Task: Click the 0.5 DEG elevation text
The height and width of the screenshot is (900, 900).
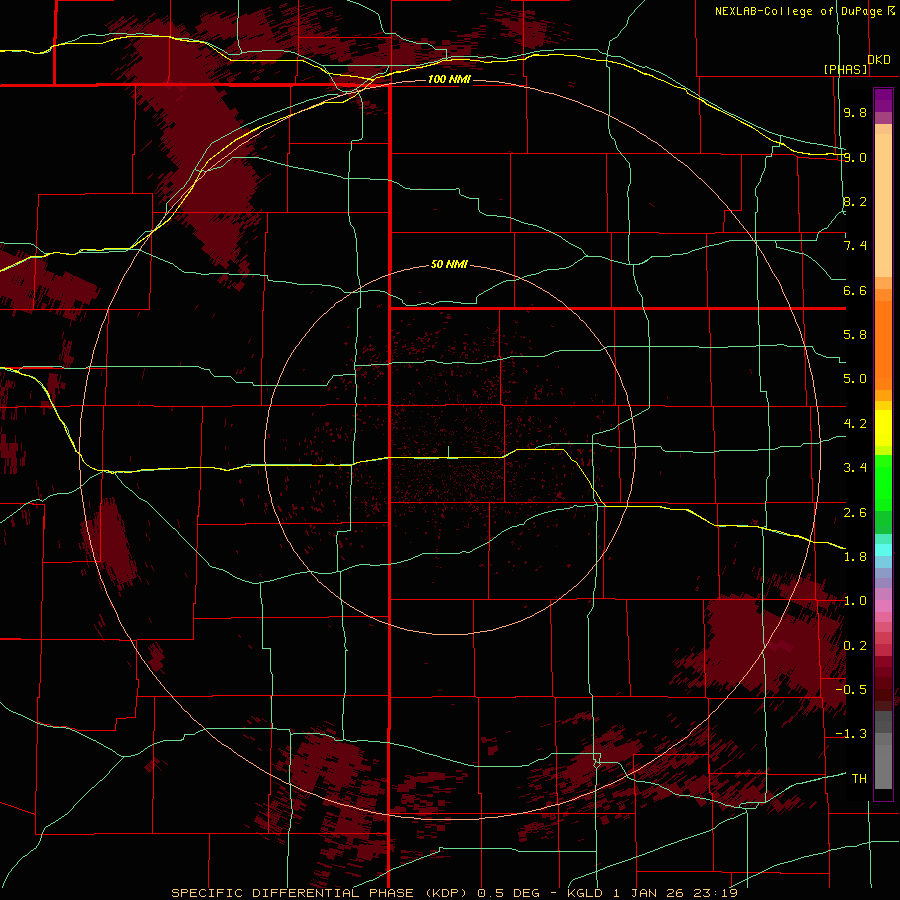Action: click(509, 893)
